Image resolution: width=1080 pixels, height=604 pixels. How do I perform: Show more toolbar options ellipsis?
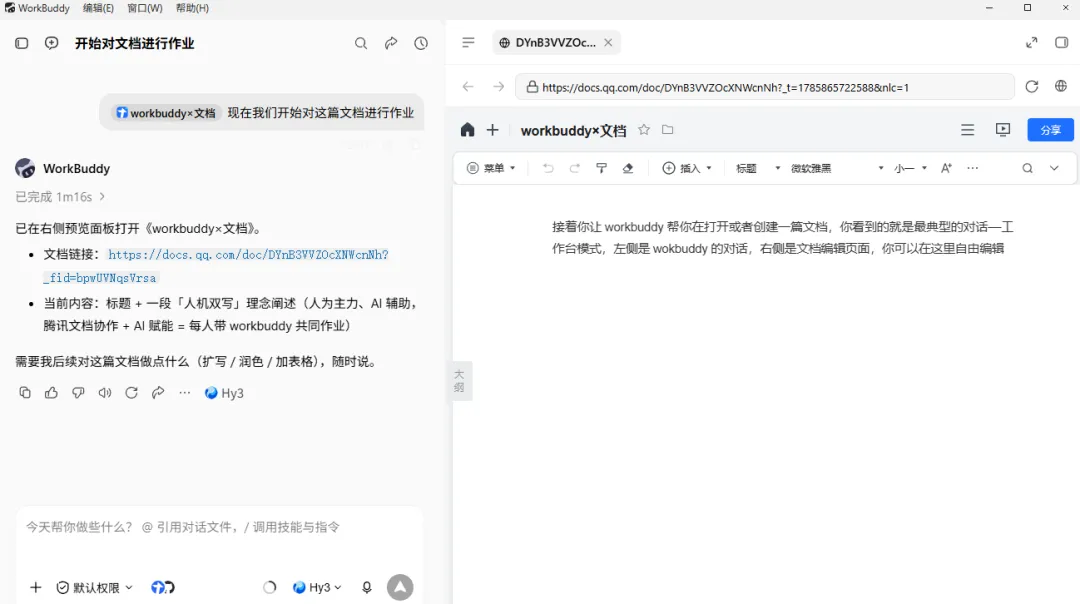tap(973, 168)
